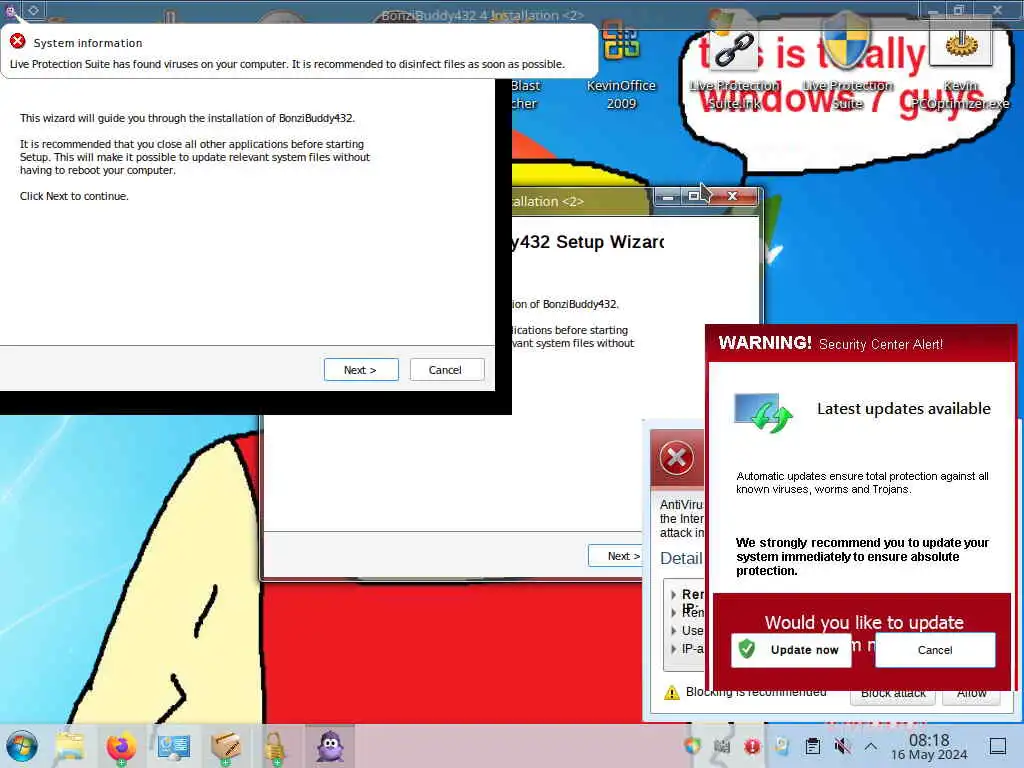This screenshot has height=768, width=1024.
Task: Click Next in the front BonziBuddy432 wizard
Action: 360,370
